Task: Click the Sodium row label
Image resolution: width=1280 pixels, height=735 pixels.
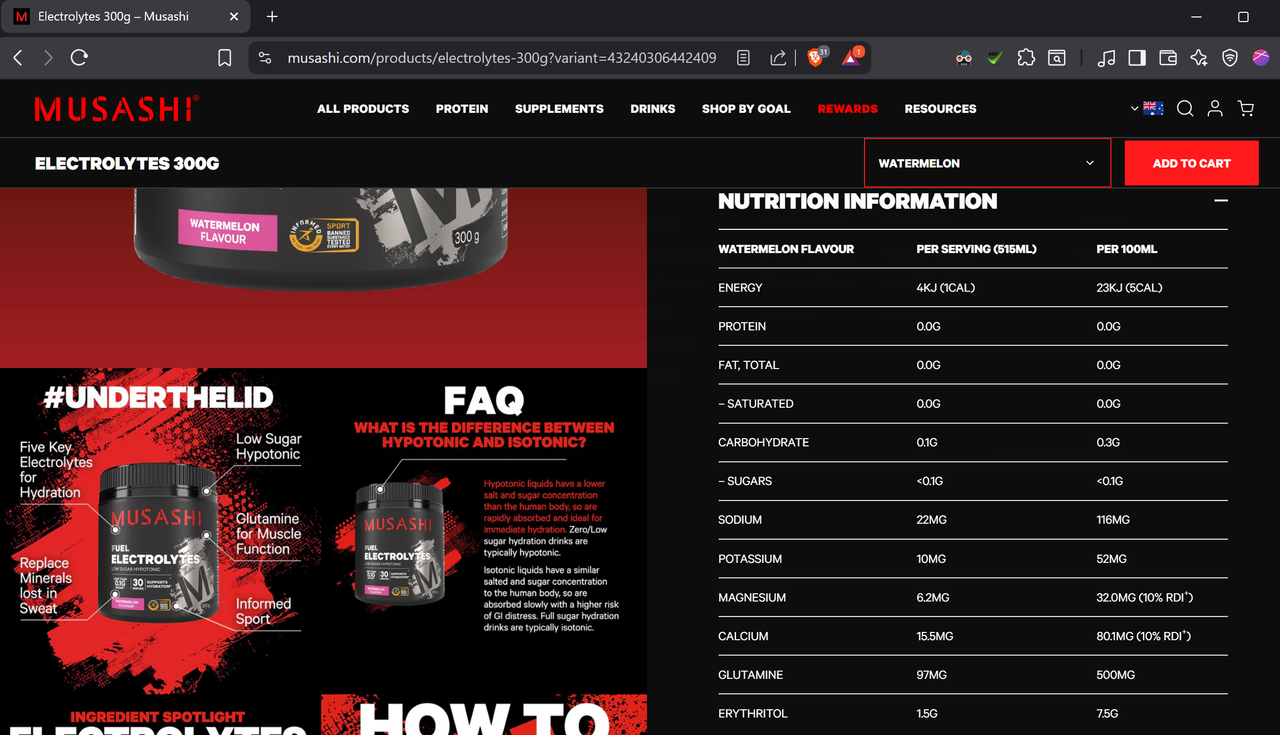Action: [740, 520]
